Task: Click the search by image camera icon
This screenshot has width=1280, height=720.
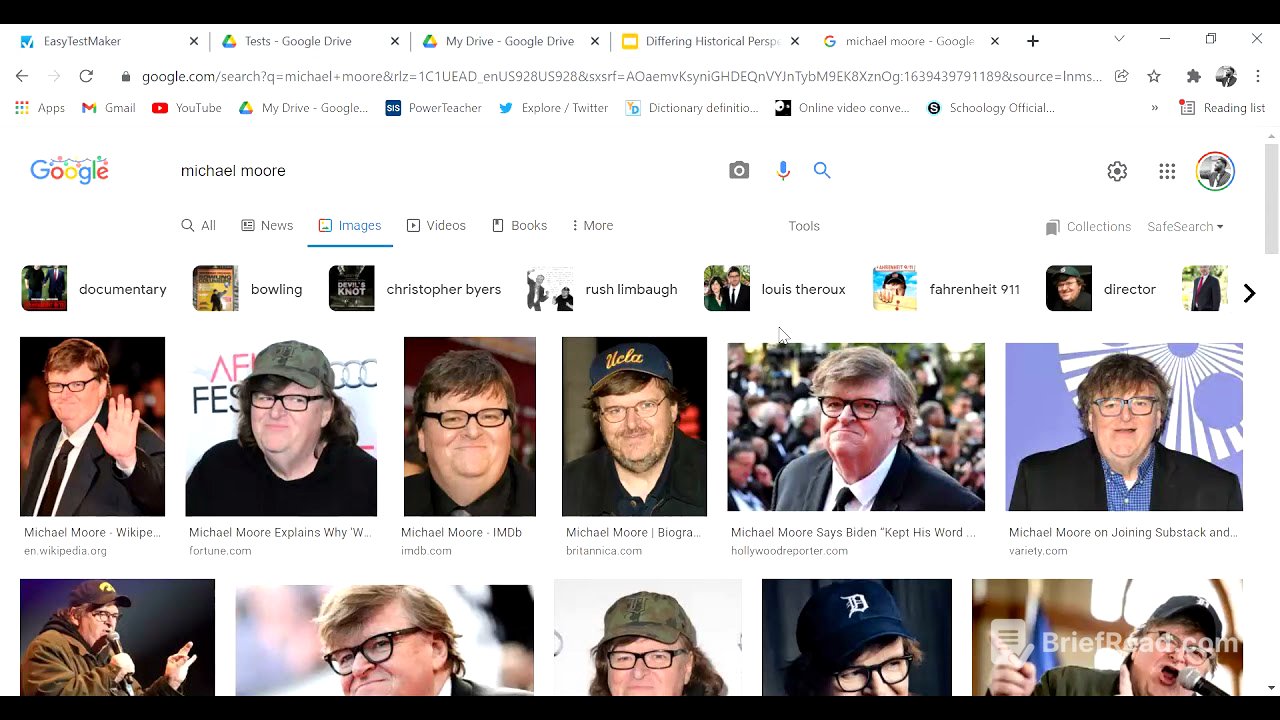Action: coord(739,171)
